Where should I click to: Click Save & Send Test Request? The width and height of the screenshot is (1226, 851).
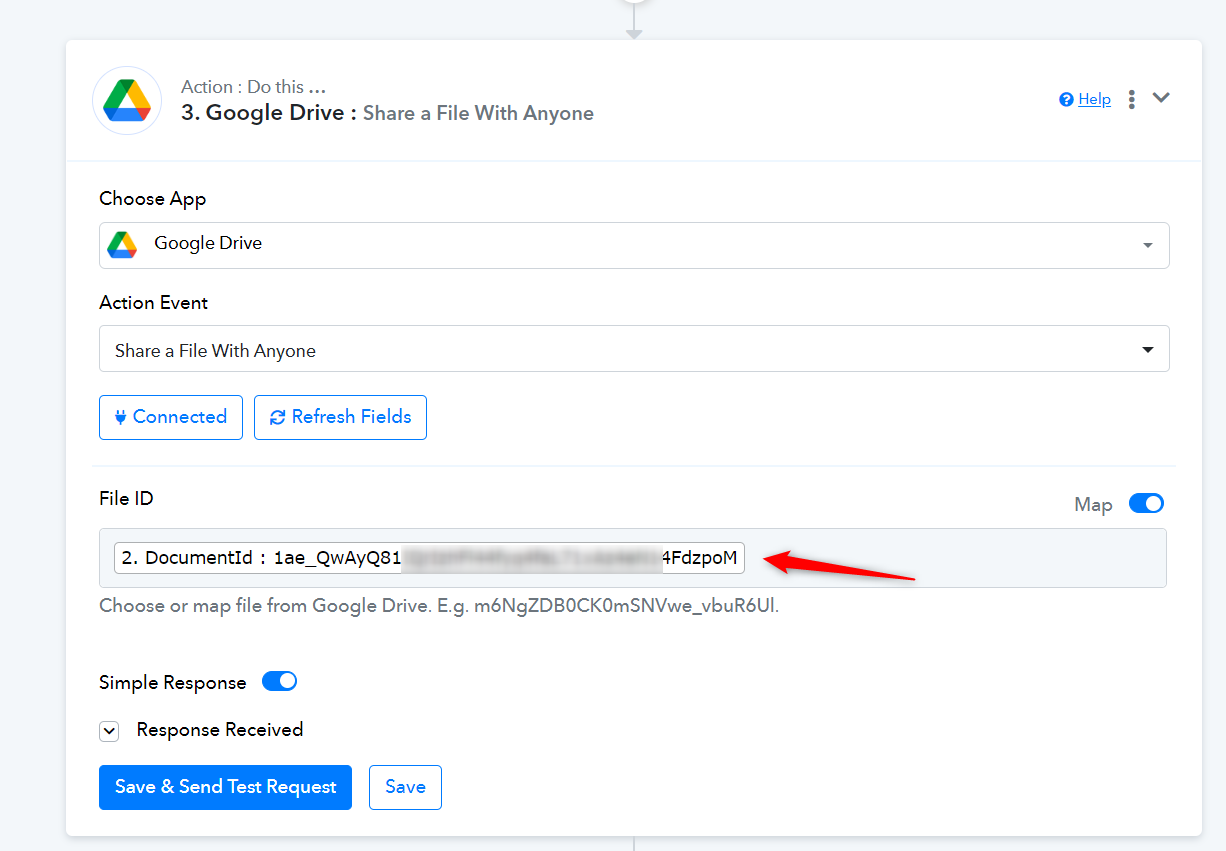[225, 787]
